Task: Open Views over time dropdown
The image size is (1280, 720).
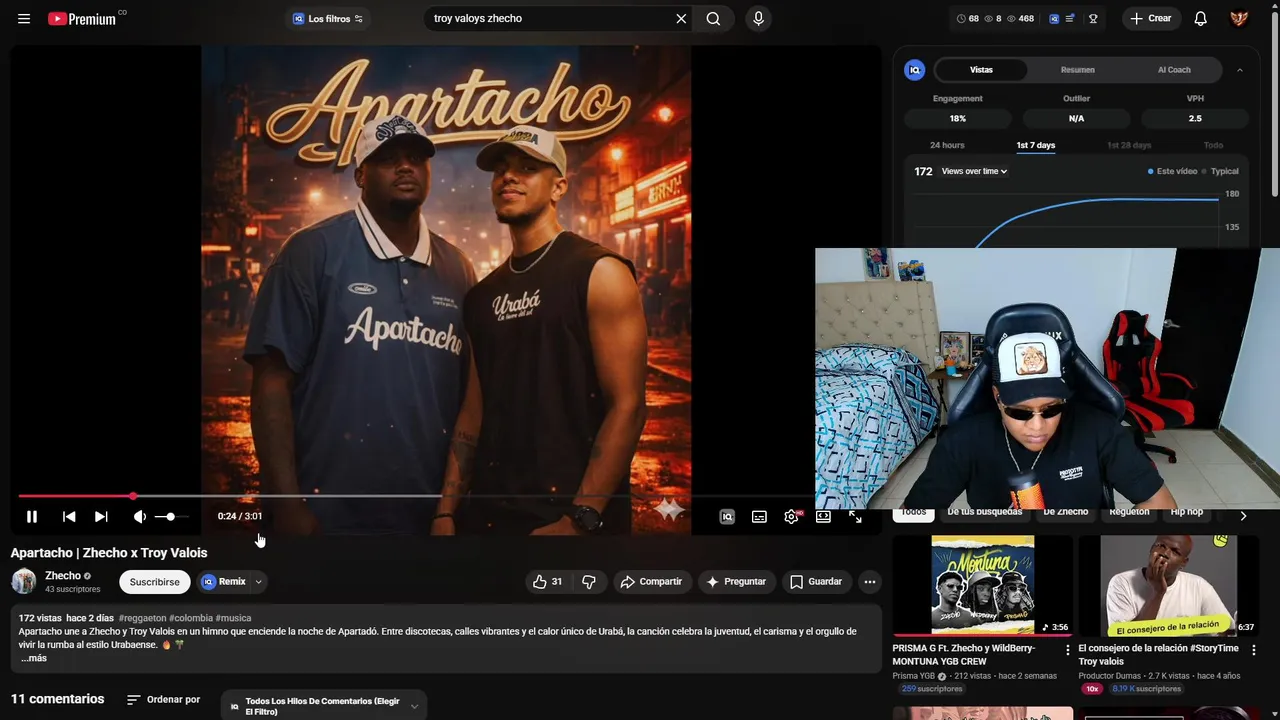Action: tap(974, 172)
